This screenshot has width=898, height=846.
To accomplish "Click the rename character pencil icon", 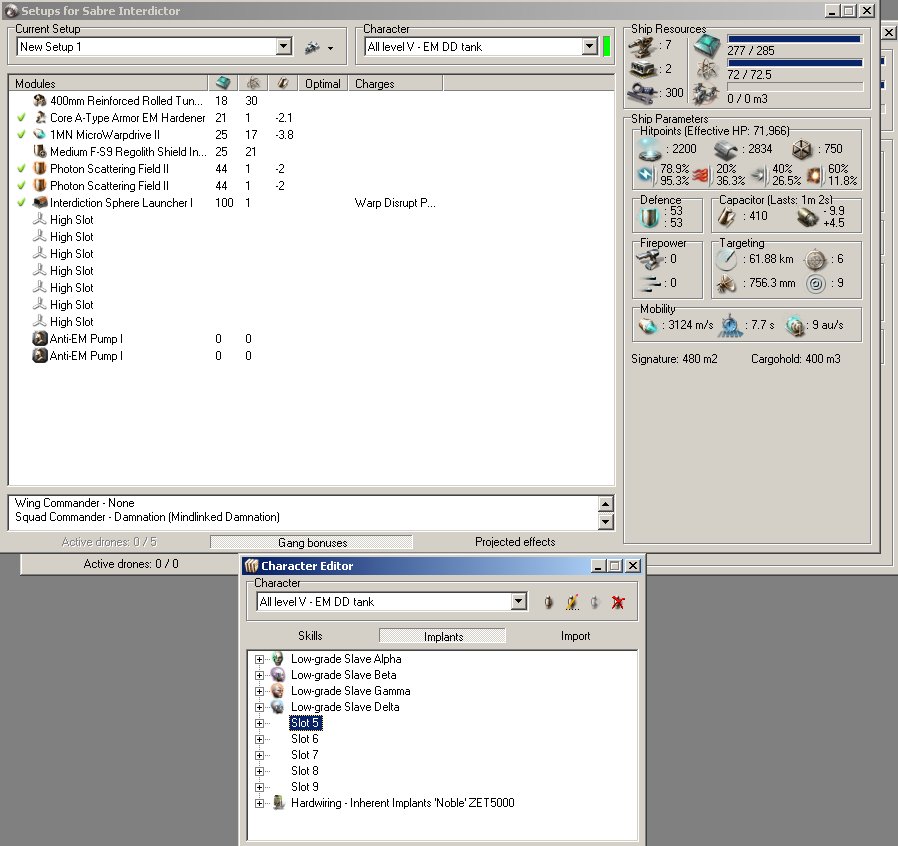I will click(572, 602).
